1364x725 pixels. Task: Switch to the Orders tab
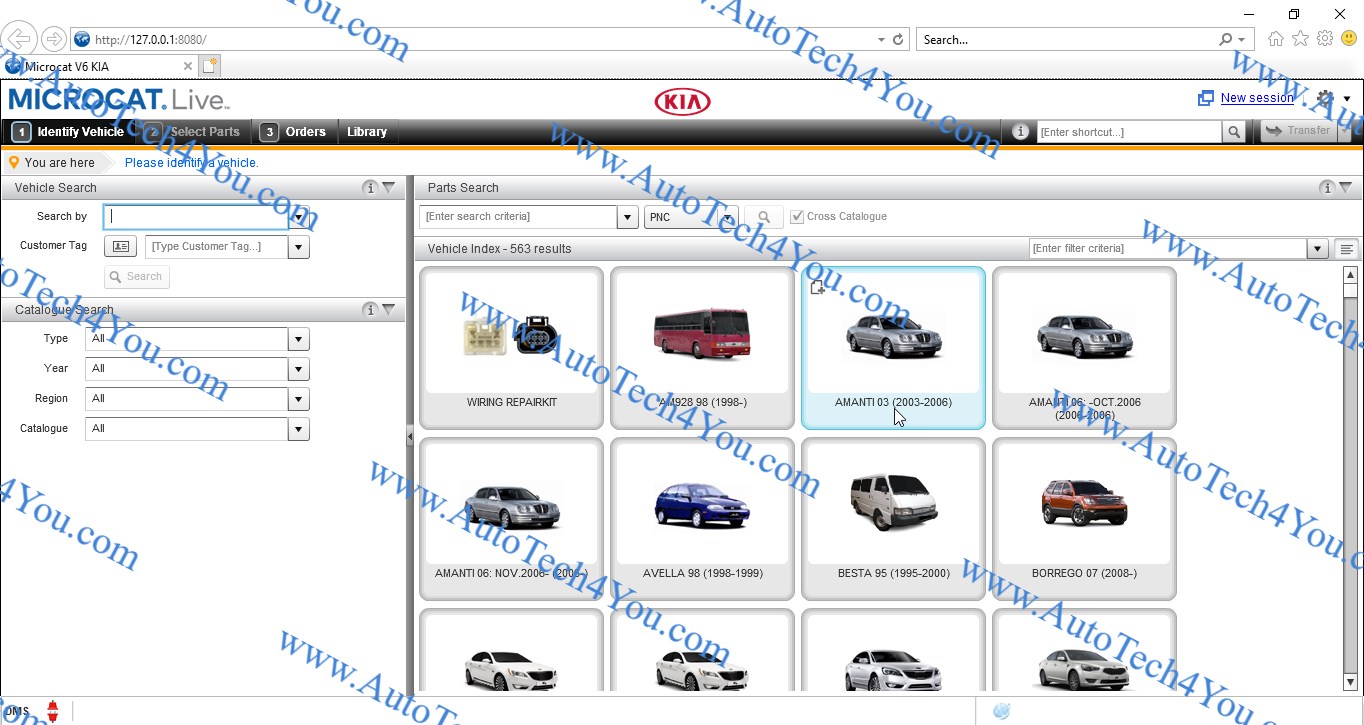tap(295, 132)
